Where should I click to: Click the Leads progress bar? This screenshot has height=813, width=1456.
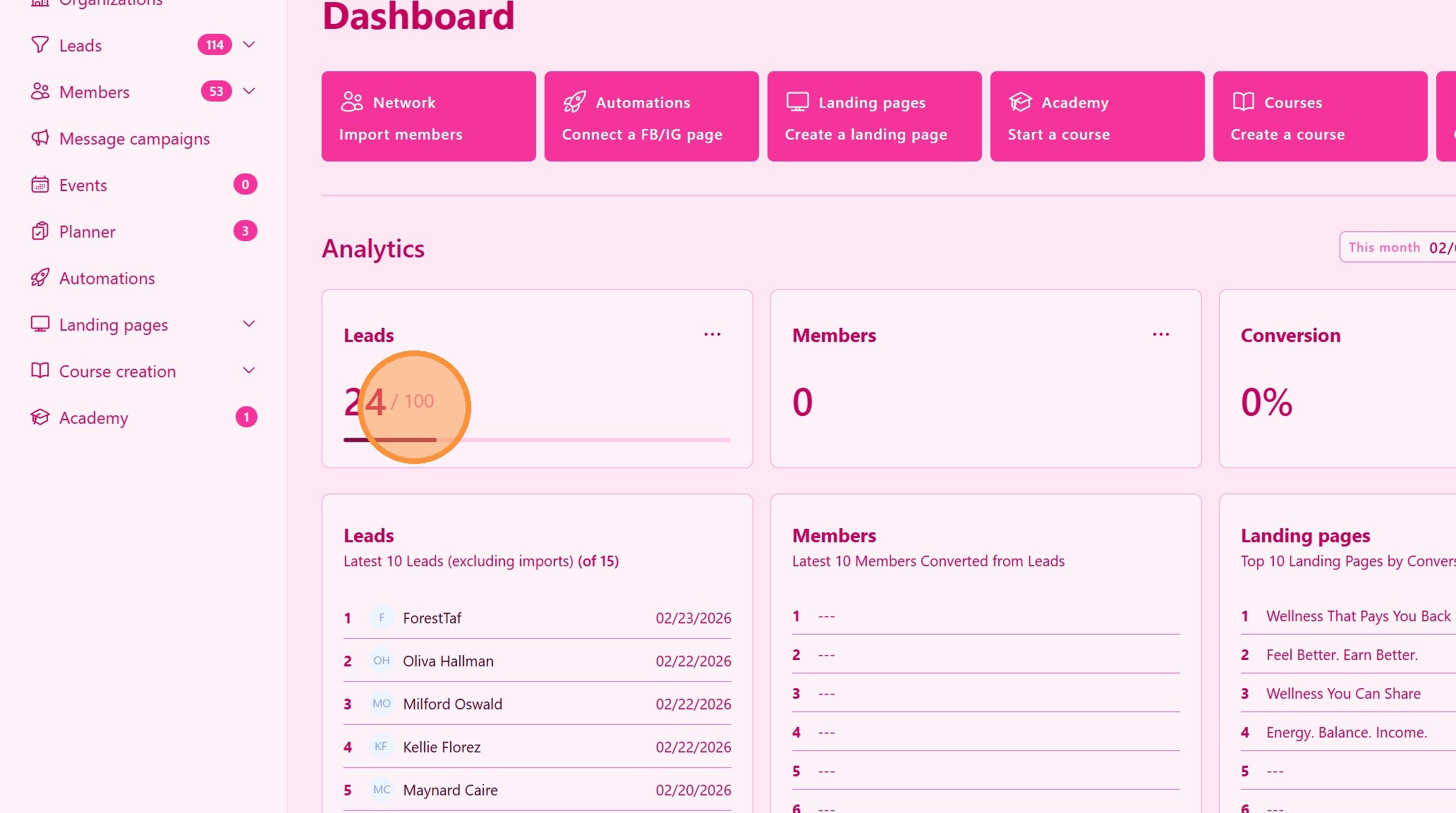coord(537,440)
